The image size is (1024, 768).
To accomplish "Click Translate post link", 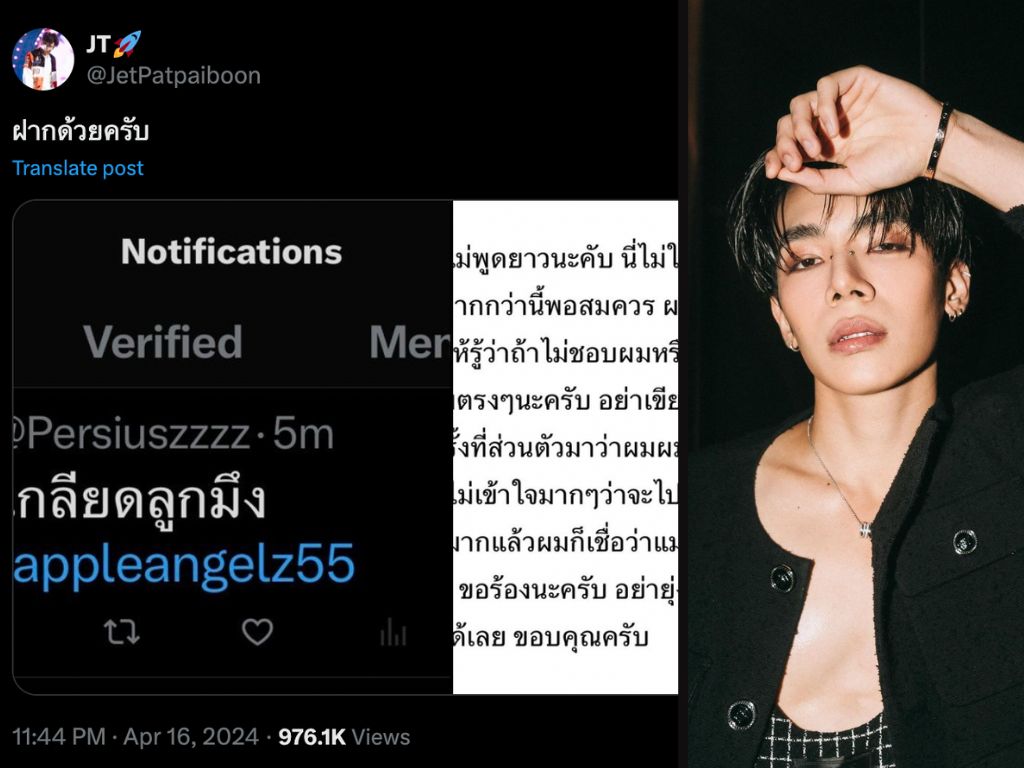I will (78, 168).
